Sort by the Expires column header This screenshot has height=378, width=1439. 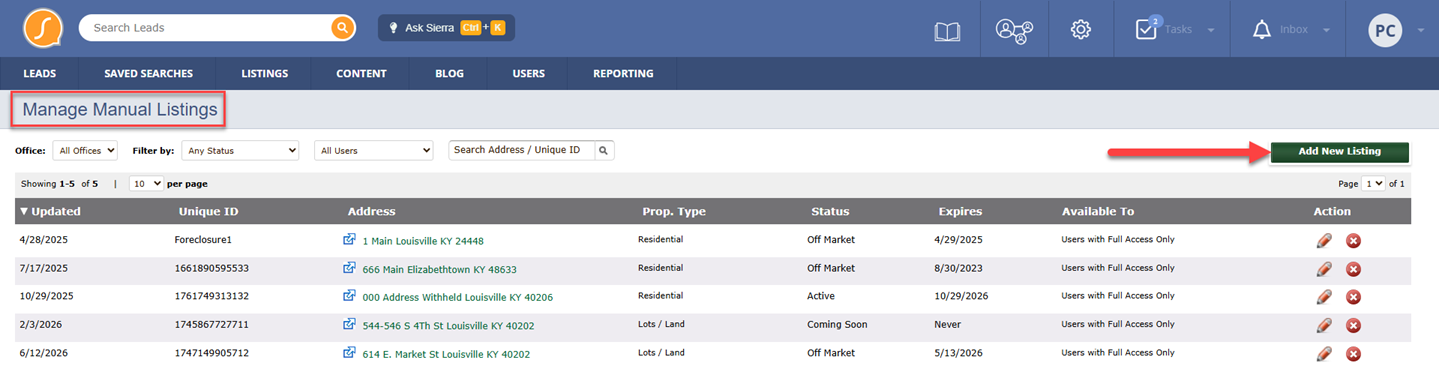tap(960, 211)
